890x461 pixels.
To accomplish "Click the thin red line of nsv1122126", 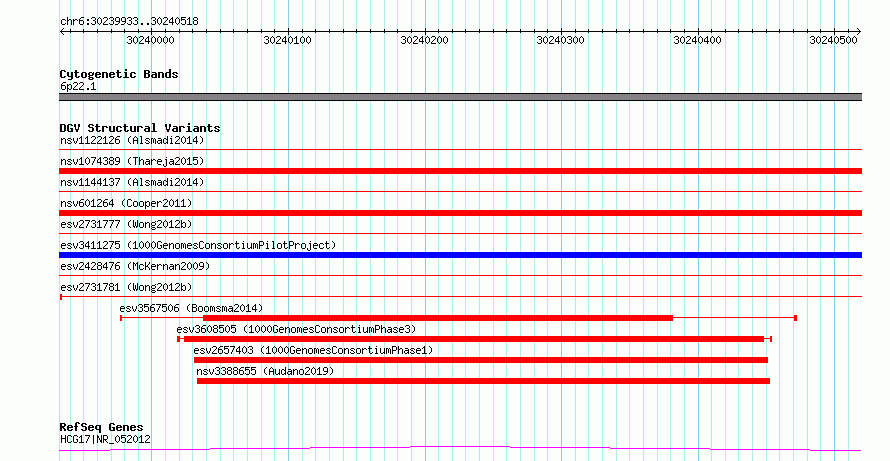I will 460,150.
